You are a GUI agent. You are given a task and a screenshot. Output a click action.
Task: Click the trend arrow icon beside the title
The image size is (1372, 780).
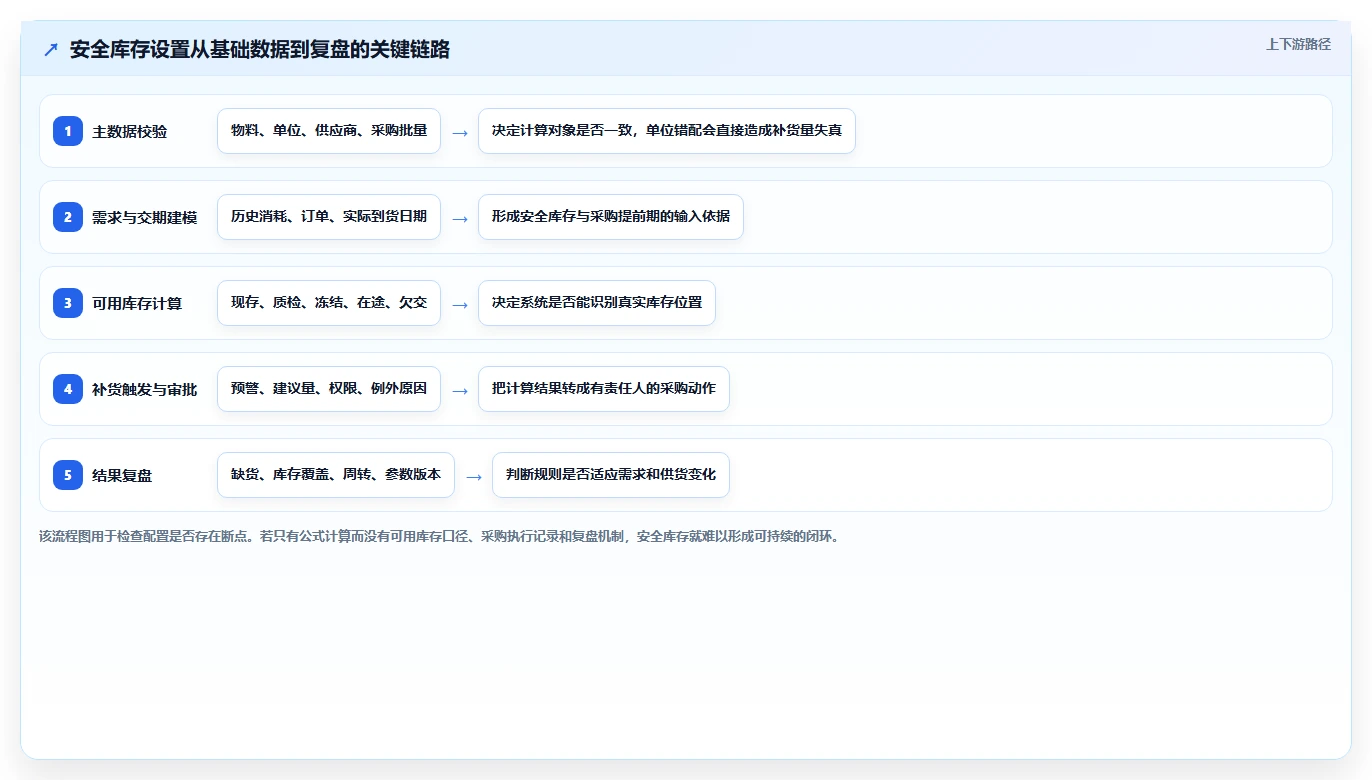pos(51,50)
